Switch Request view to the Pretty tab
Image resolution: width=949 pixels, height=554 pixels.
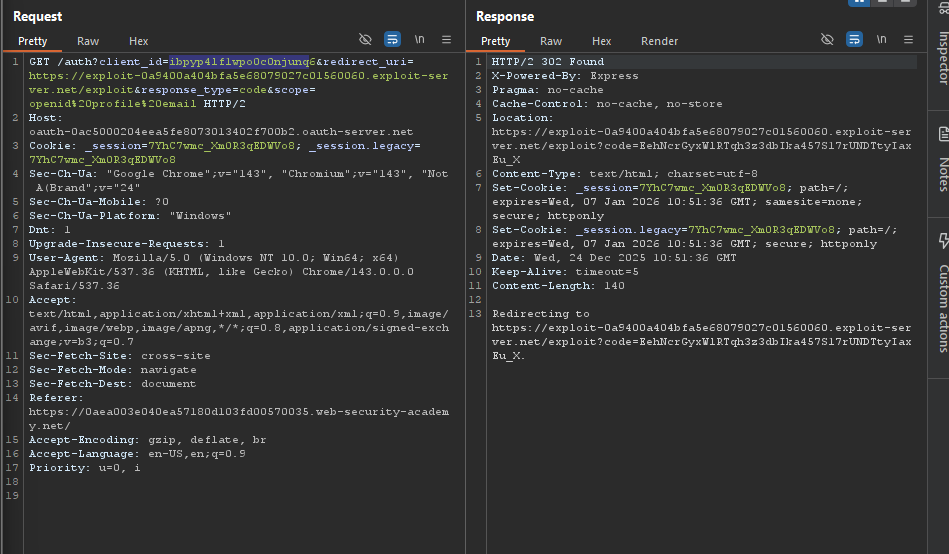tap(33, 41)
